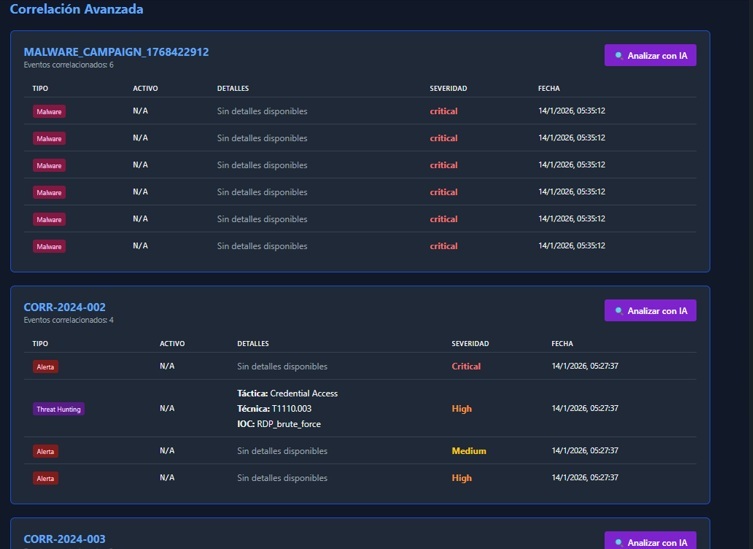Click the FECHA column header in CORR-2024-002 table
The height and width of the screenshot is (549, 753).
tap(562, 344)
